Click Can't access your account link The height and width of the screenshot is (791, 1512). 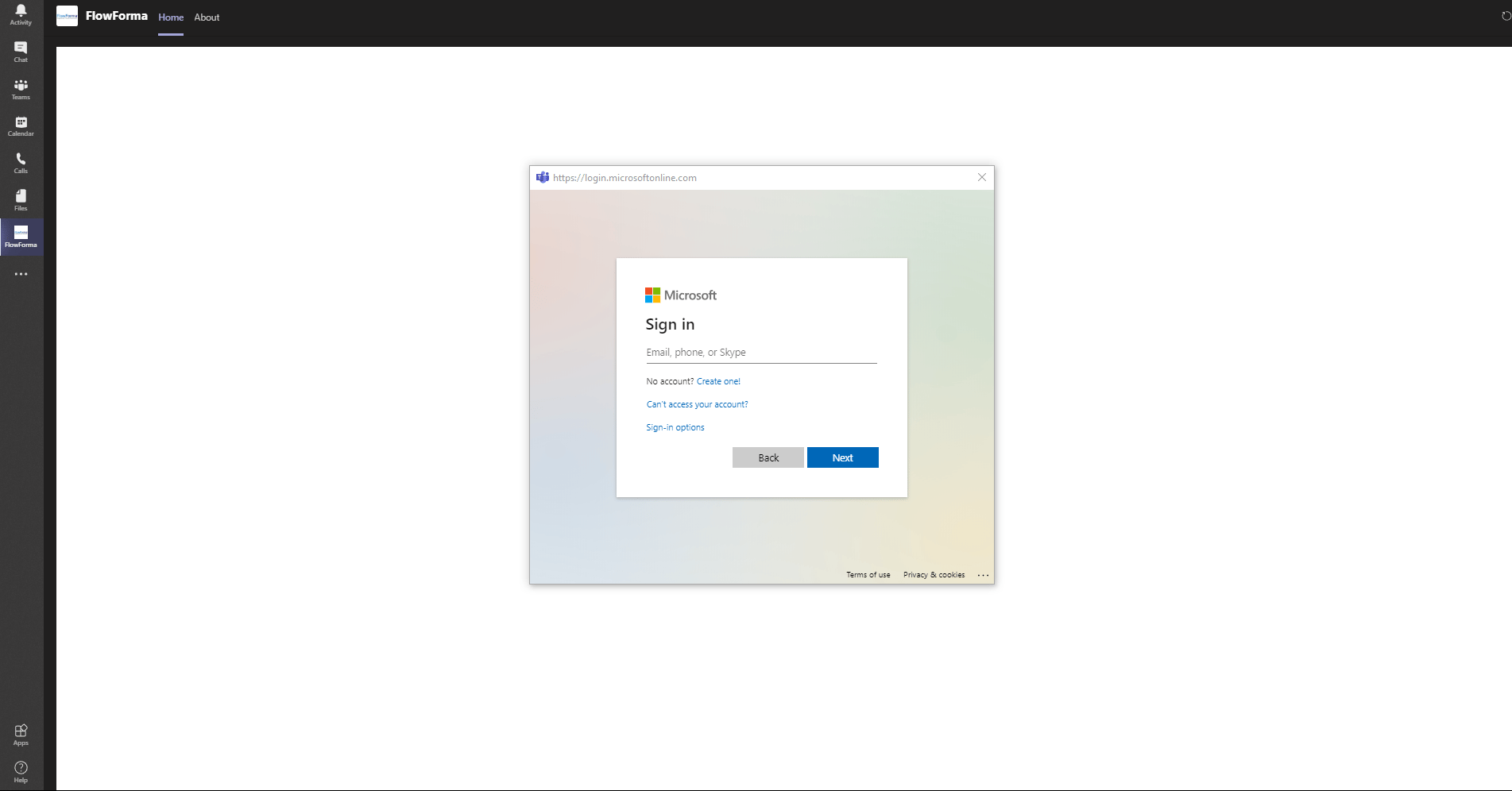tap(697, 404)
